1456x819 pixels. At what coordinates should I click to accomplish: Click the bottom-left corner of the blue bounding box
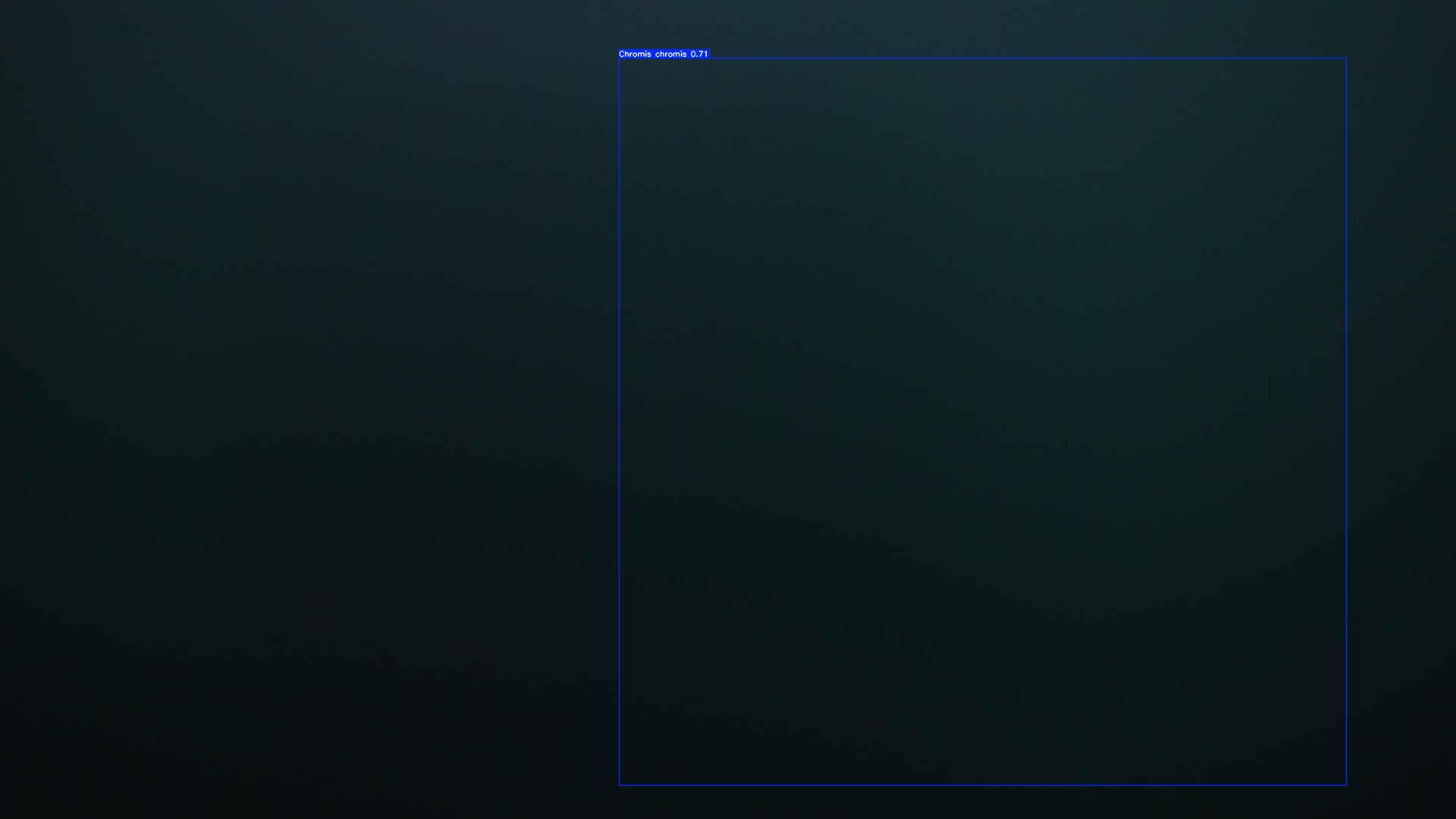(x=620, y=785)
